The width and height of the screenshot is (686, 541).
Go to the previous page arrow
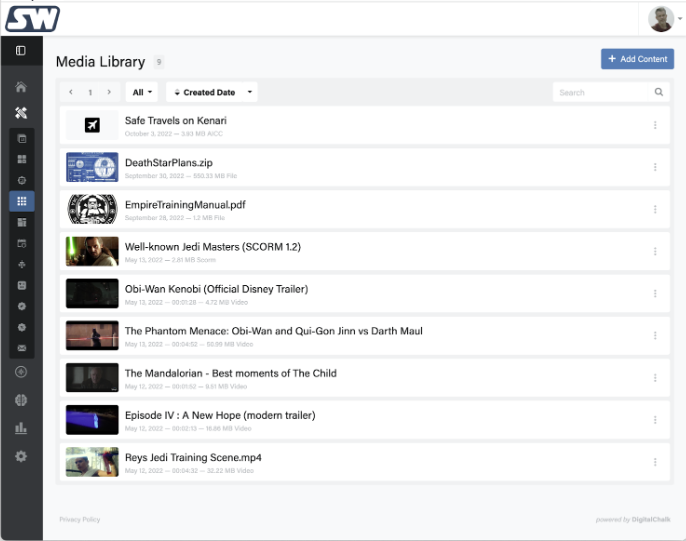(x=71, y=92)
